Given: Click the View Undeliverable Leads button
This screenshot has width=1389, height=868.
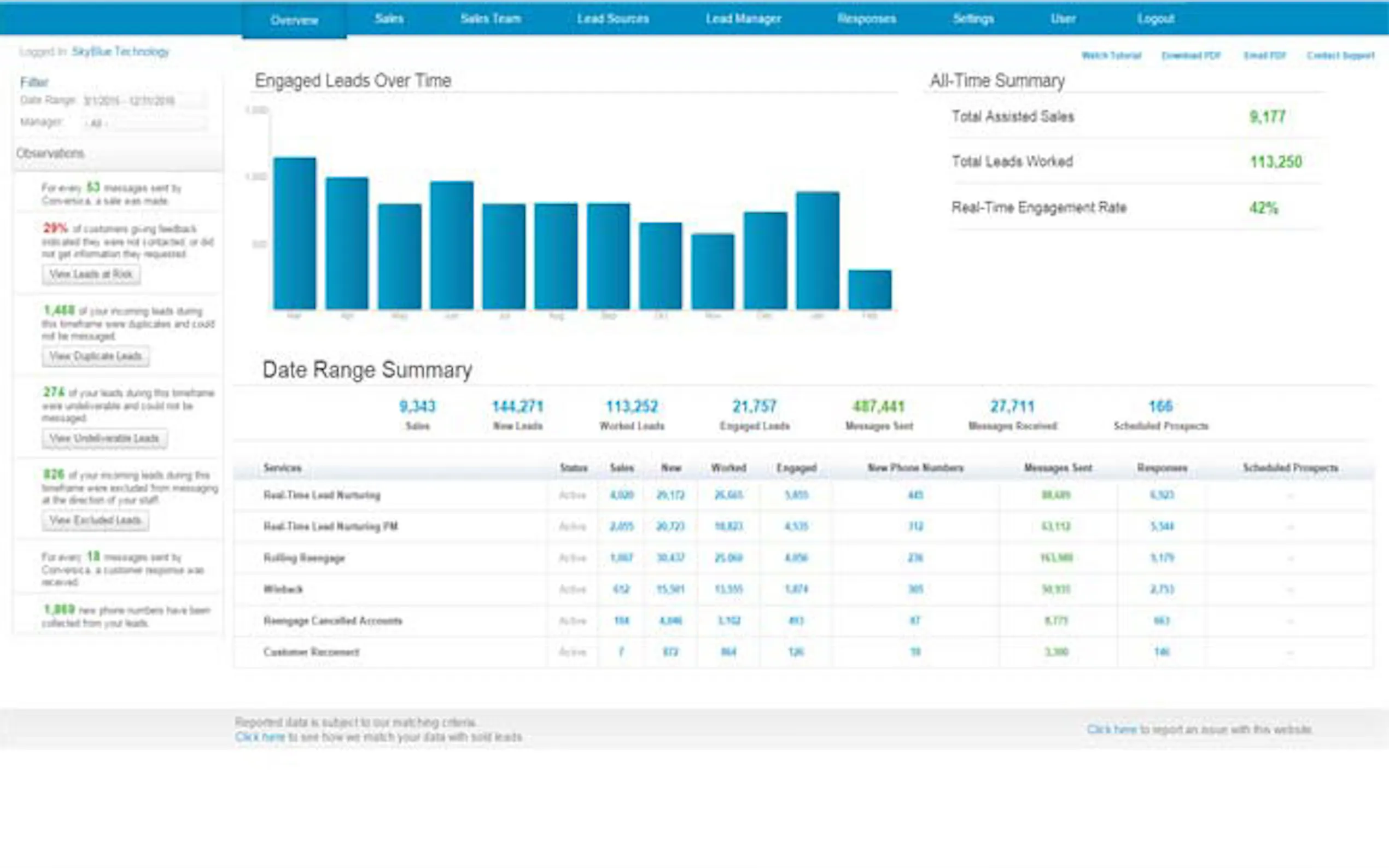Looking at the screenshot, I should [x=104, y=438].
